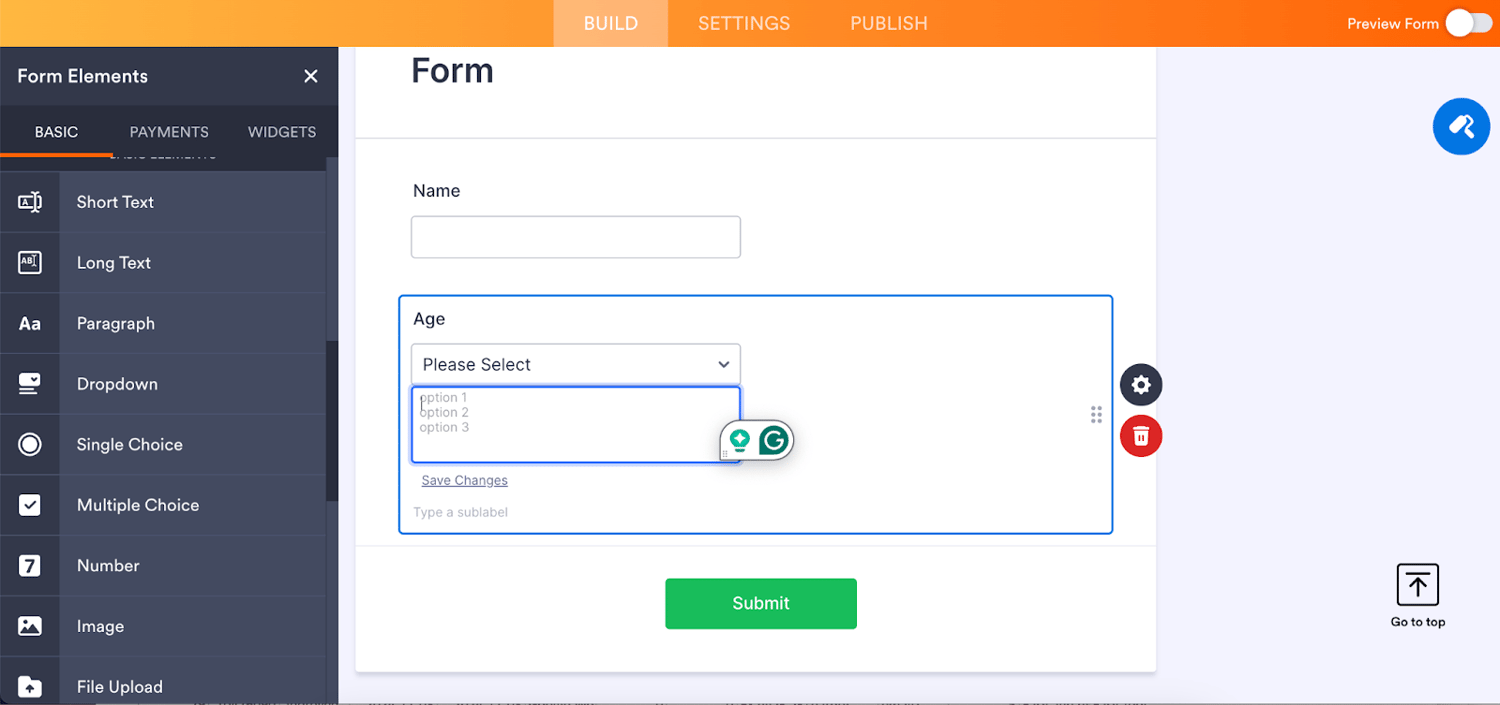Switch to the PAYMENTS tab
This screenshot has width=1500, height=705.
click(168, 131)
